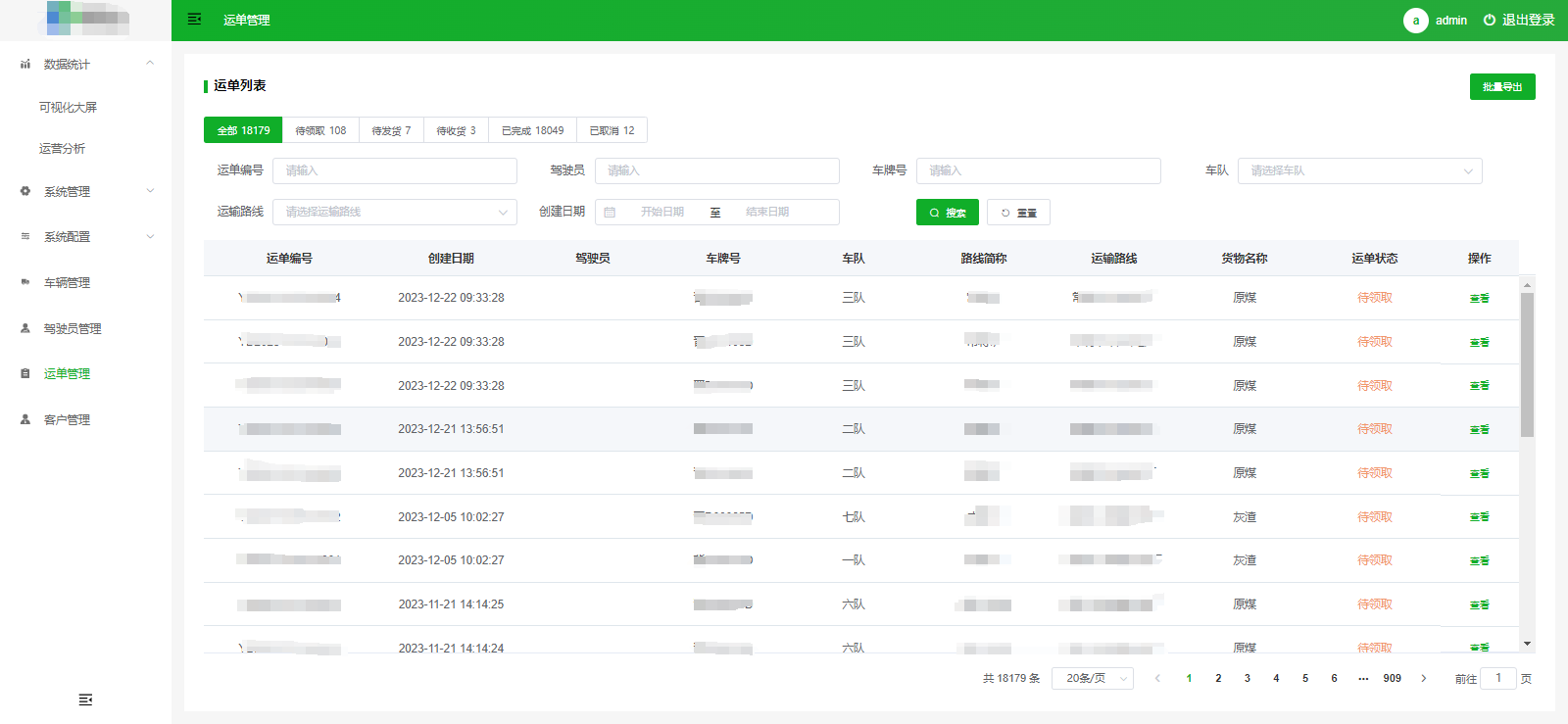Click the 车辆管理 truck icon in the sidebar

pos(25,282)
